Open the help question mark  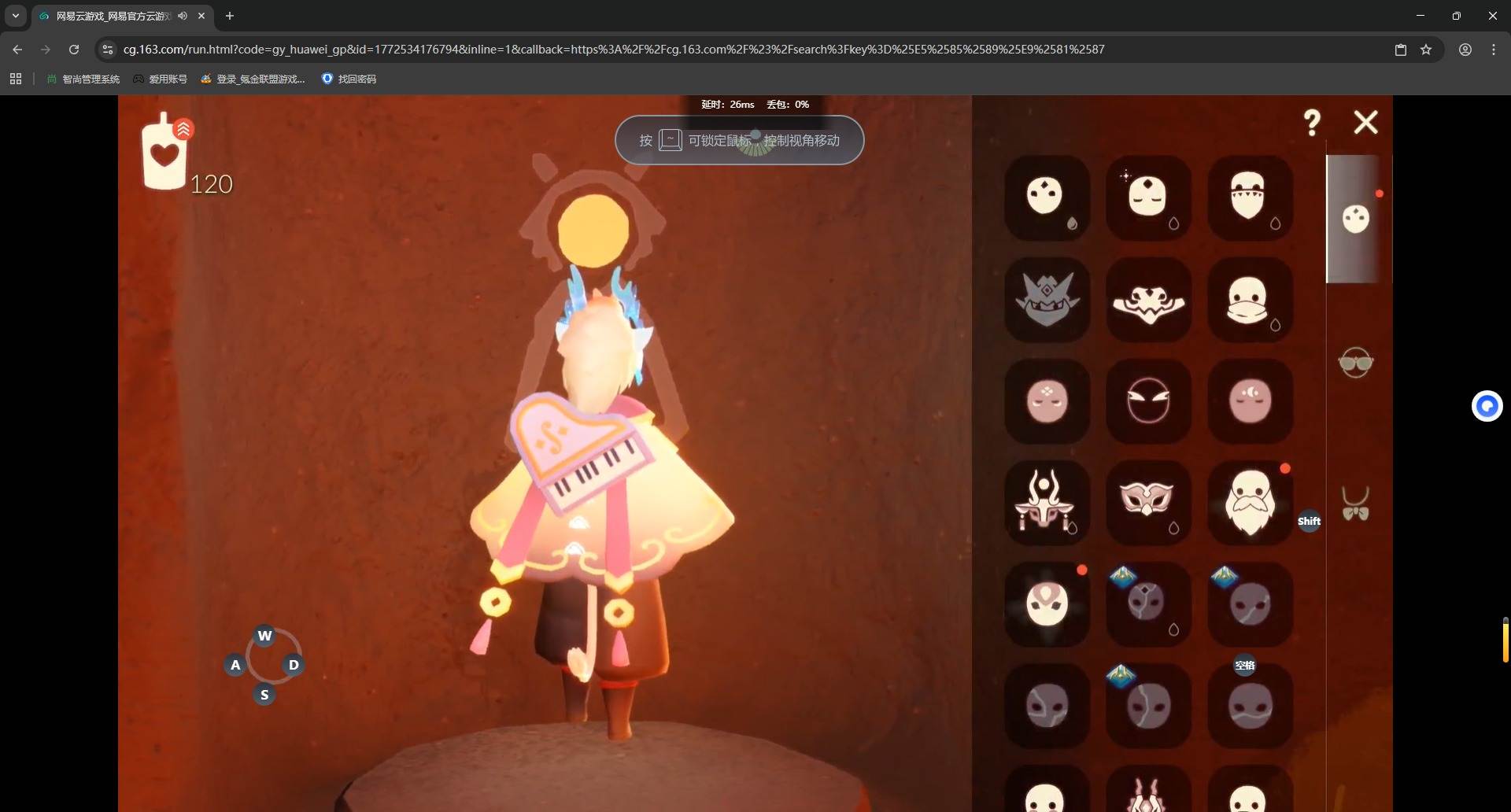pyautogui.click(x=1312, y=123)
